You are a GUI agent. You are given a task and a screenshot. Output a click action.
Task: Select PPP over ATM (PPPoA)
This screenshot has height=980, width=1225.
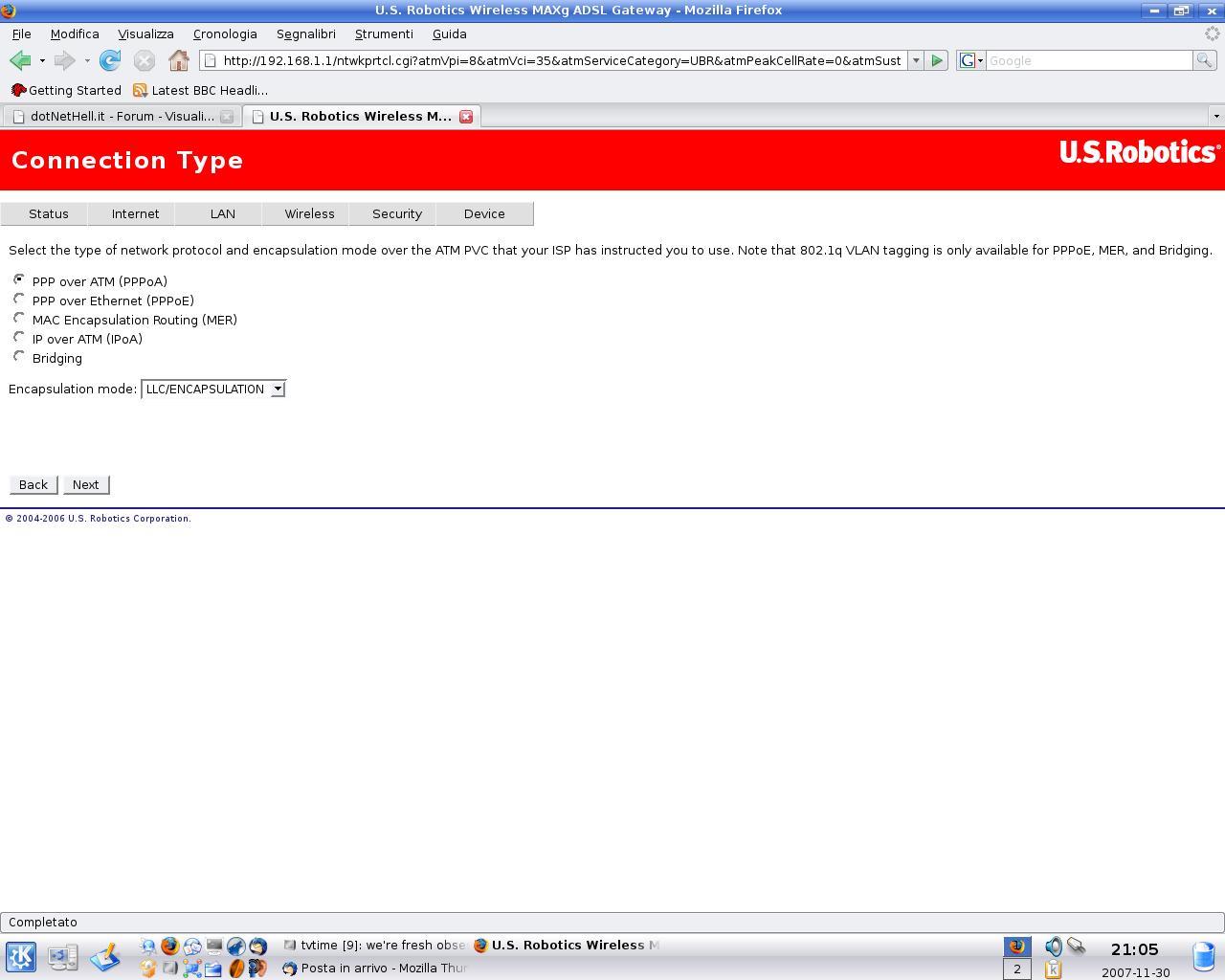pos(19,279)
